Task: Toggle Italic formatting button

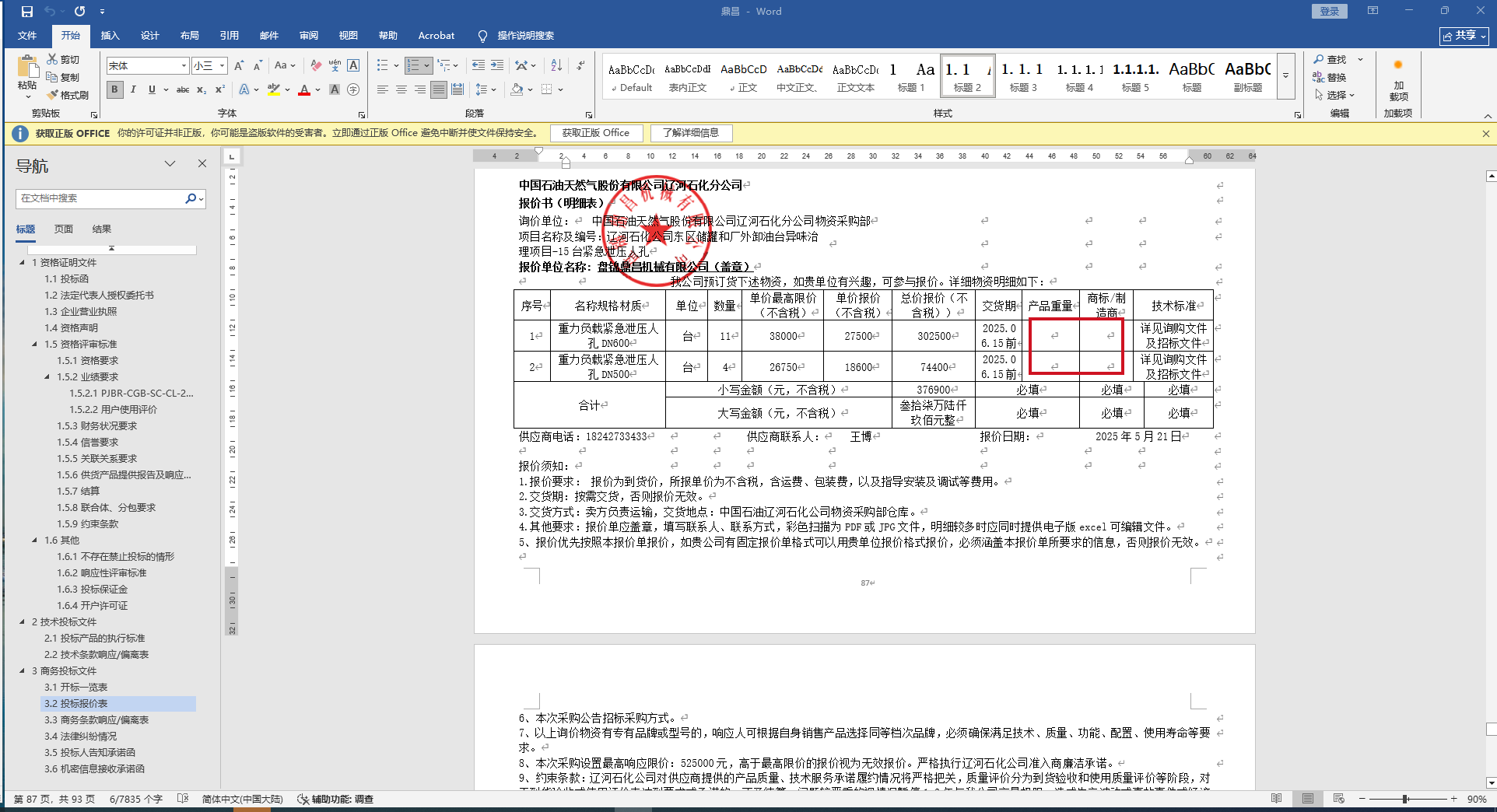Action: [x=133, y=89]
